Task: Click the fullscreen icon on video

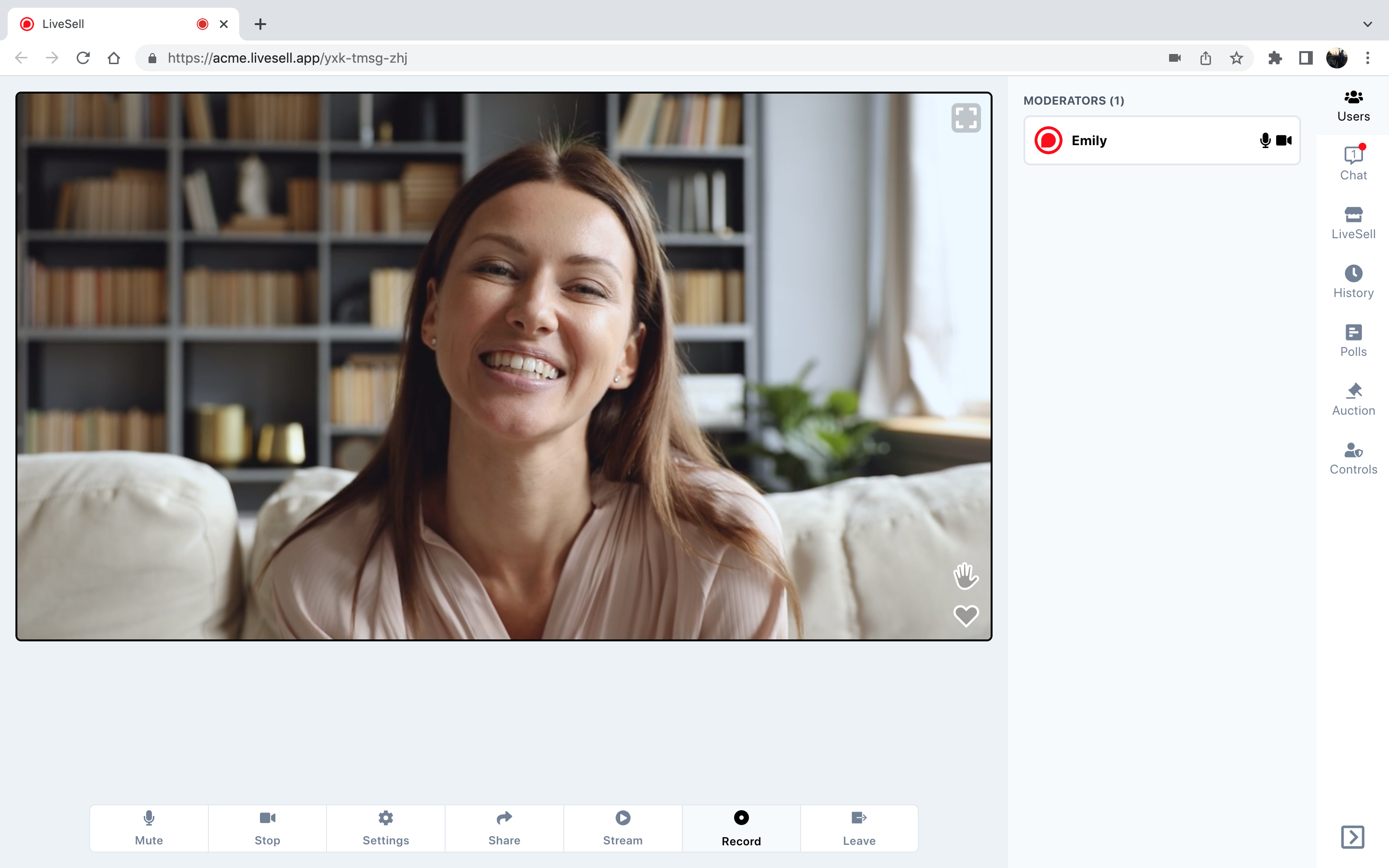Action: (966, 118)
